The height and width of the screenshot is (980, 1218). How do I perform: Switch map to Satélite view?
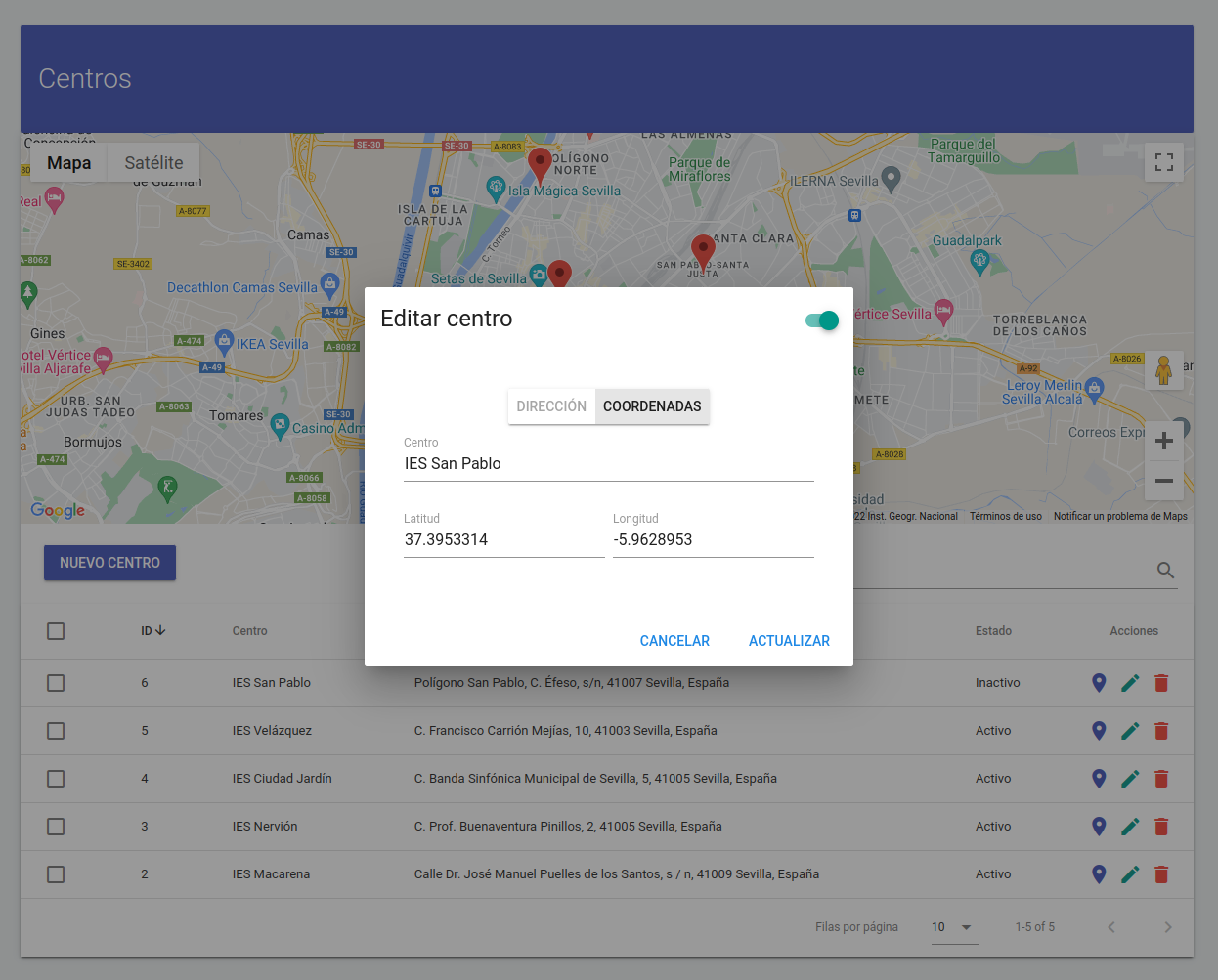(x=153, y=163)
